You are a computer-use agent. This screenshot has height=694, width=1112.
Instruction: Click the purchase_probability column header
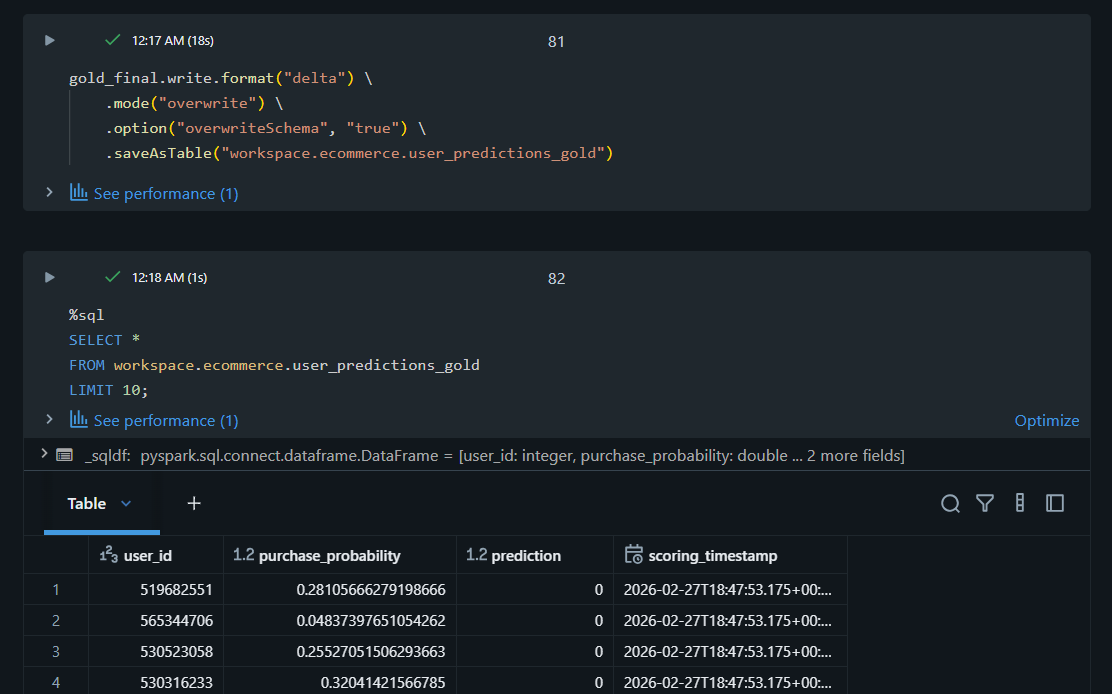tap(340, 555)
